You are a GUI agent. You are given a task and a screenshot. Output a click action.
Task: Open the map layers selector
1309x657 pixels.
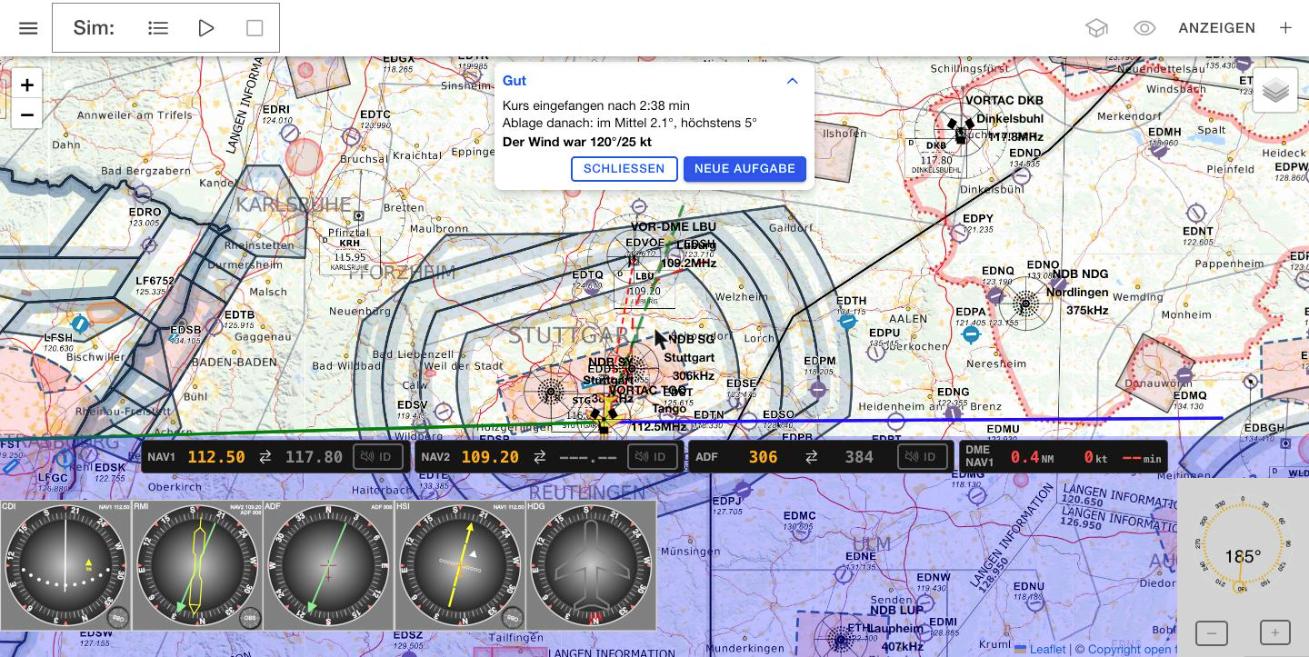[1275, 90]
